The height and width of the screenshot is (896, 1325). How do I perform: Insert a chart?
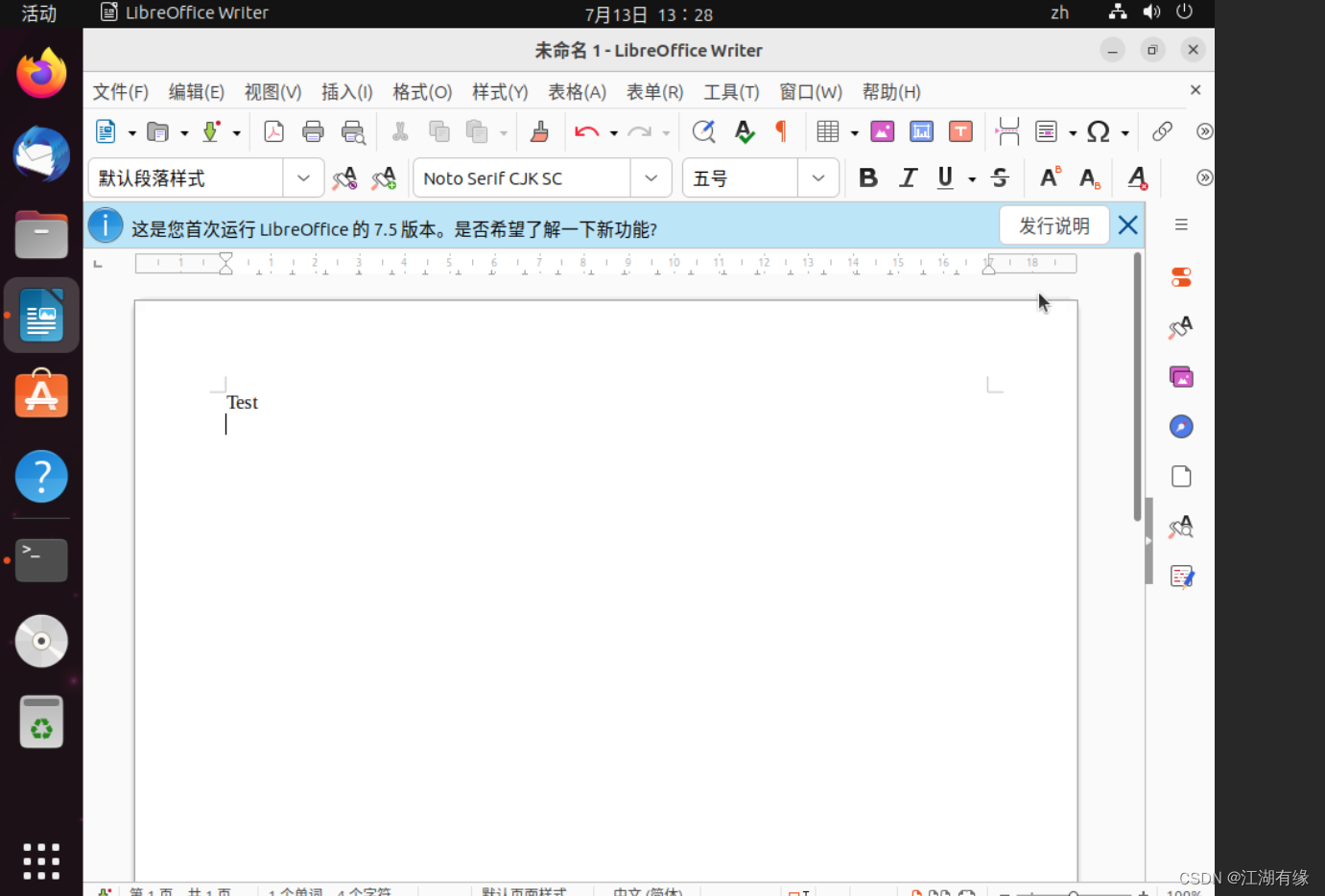point(921,131)
